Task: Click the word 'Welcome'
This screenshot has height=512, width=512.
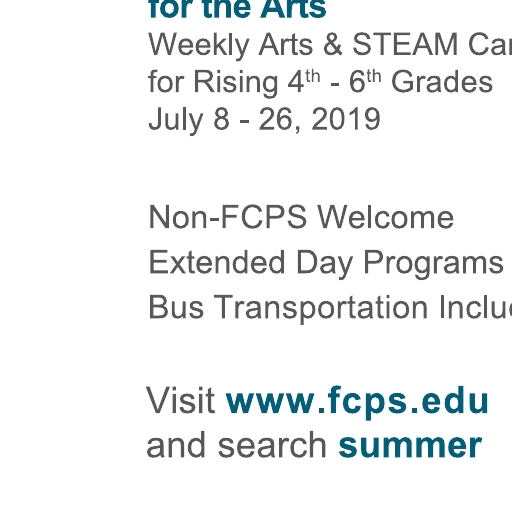Action: point(385,217)
